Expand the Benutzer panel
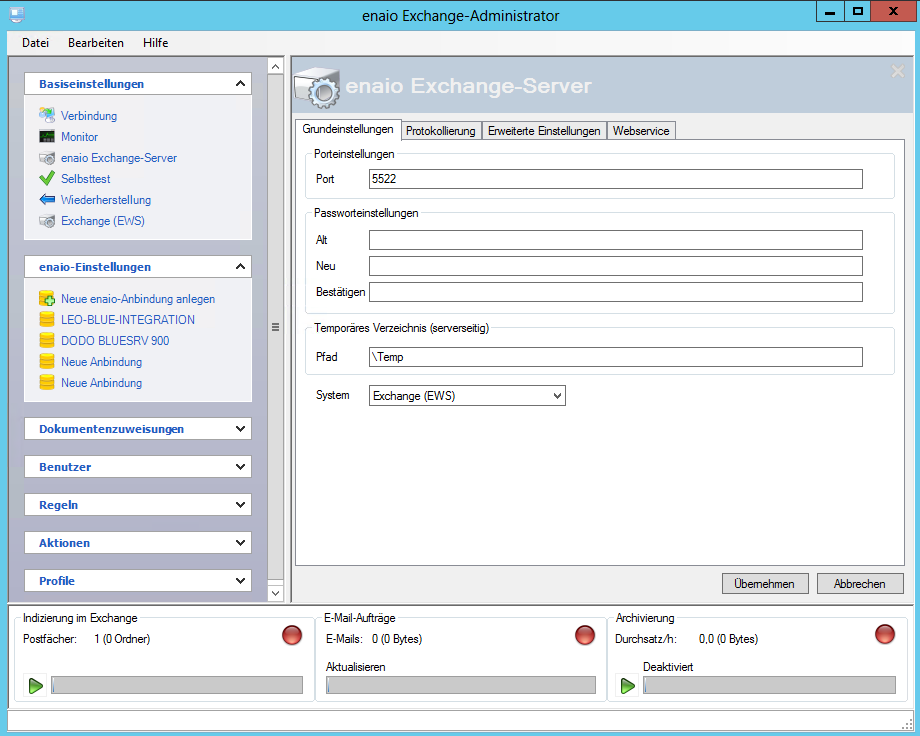Viewport: 920px width, 736px height. 240,467
